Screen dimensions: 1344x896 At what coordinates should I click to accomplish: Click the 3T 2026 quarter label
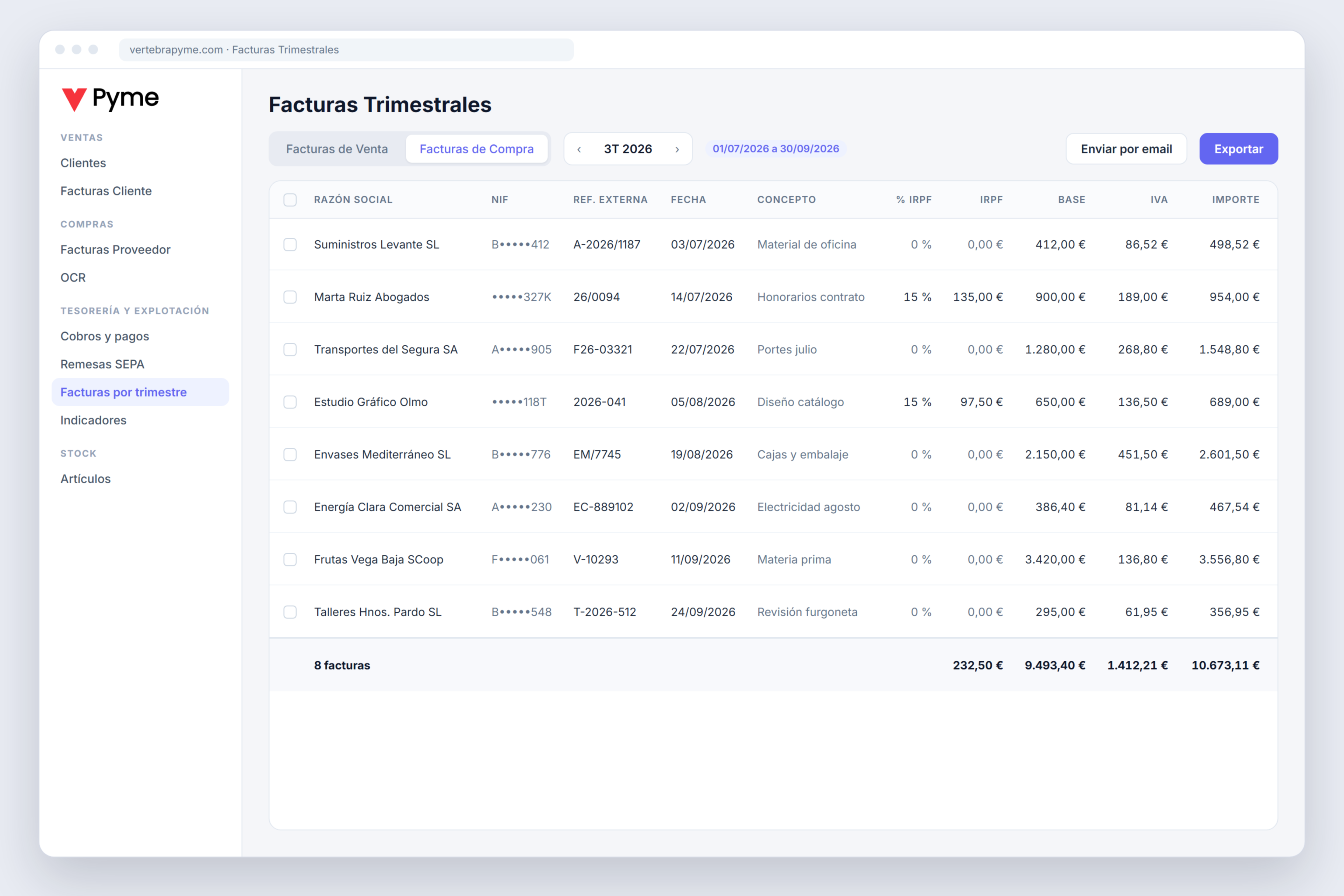(x=628, y=149)
